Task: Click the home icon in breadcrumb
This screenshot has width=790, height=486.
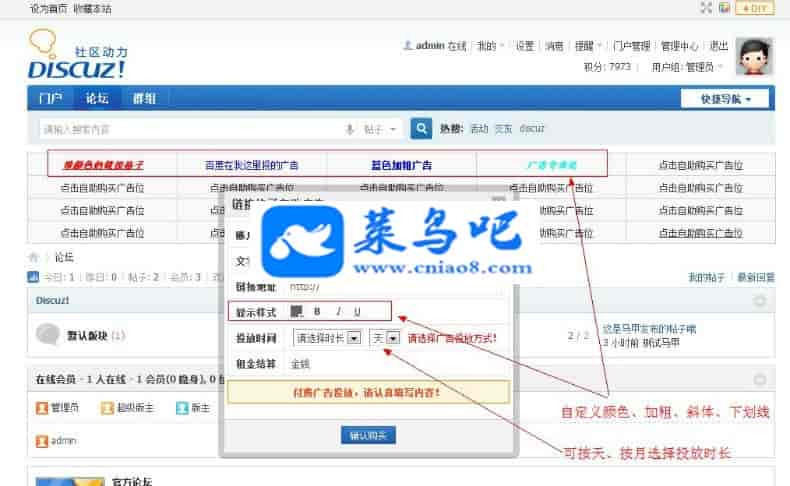Action: pos(34,257)
